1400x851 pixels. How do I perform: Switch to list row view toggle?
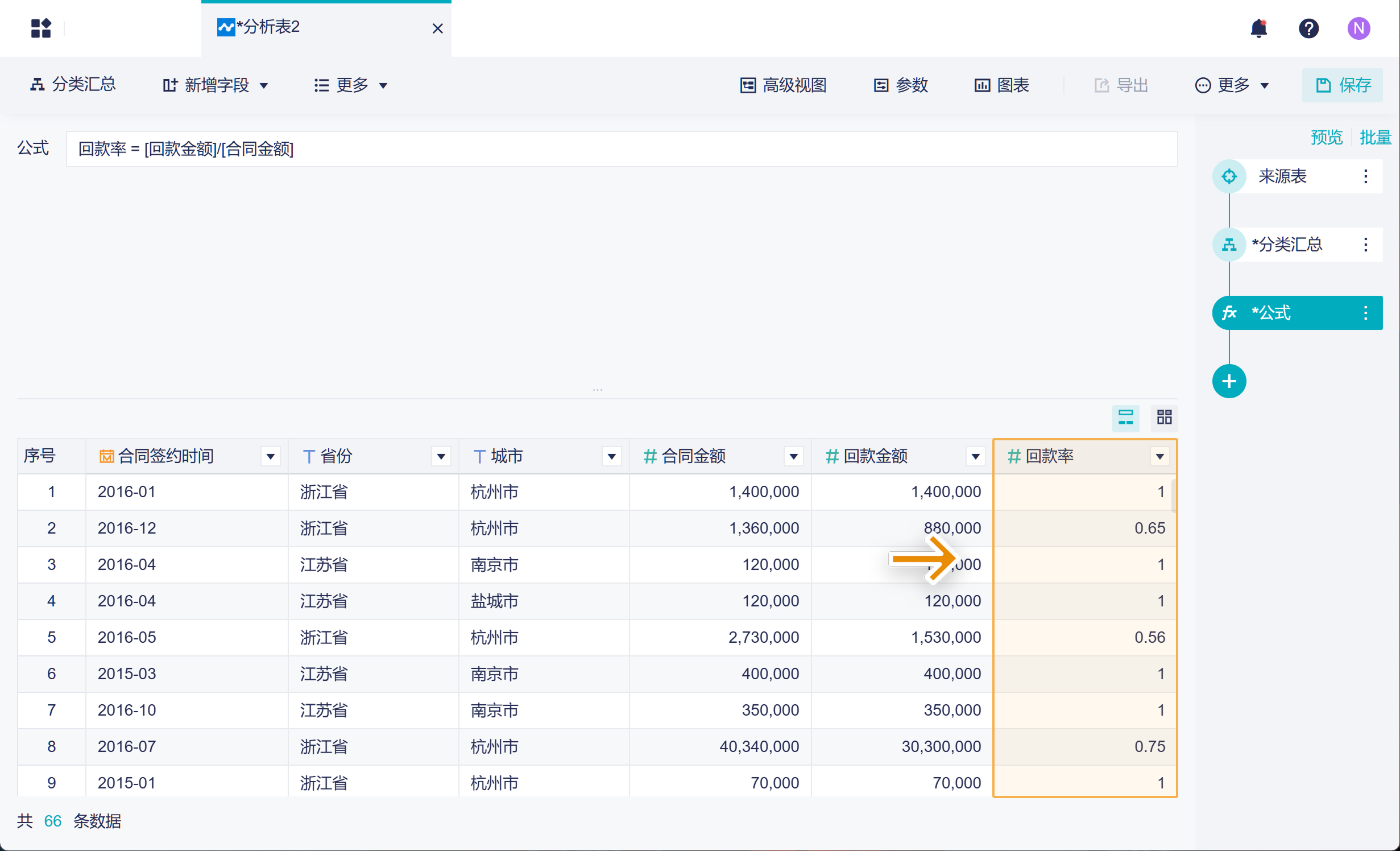pyautogui.click(x=1125, y=418)
